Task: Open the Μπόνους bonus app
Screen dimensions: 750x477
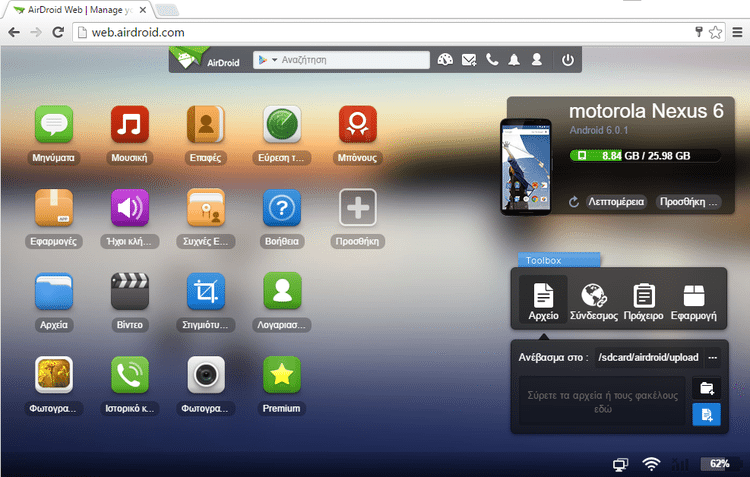Action: tap(358, 124)
